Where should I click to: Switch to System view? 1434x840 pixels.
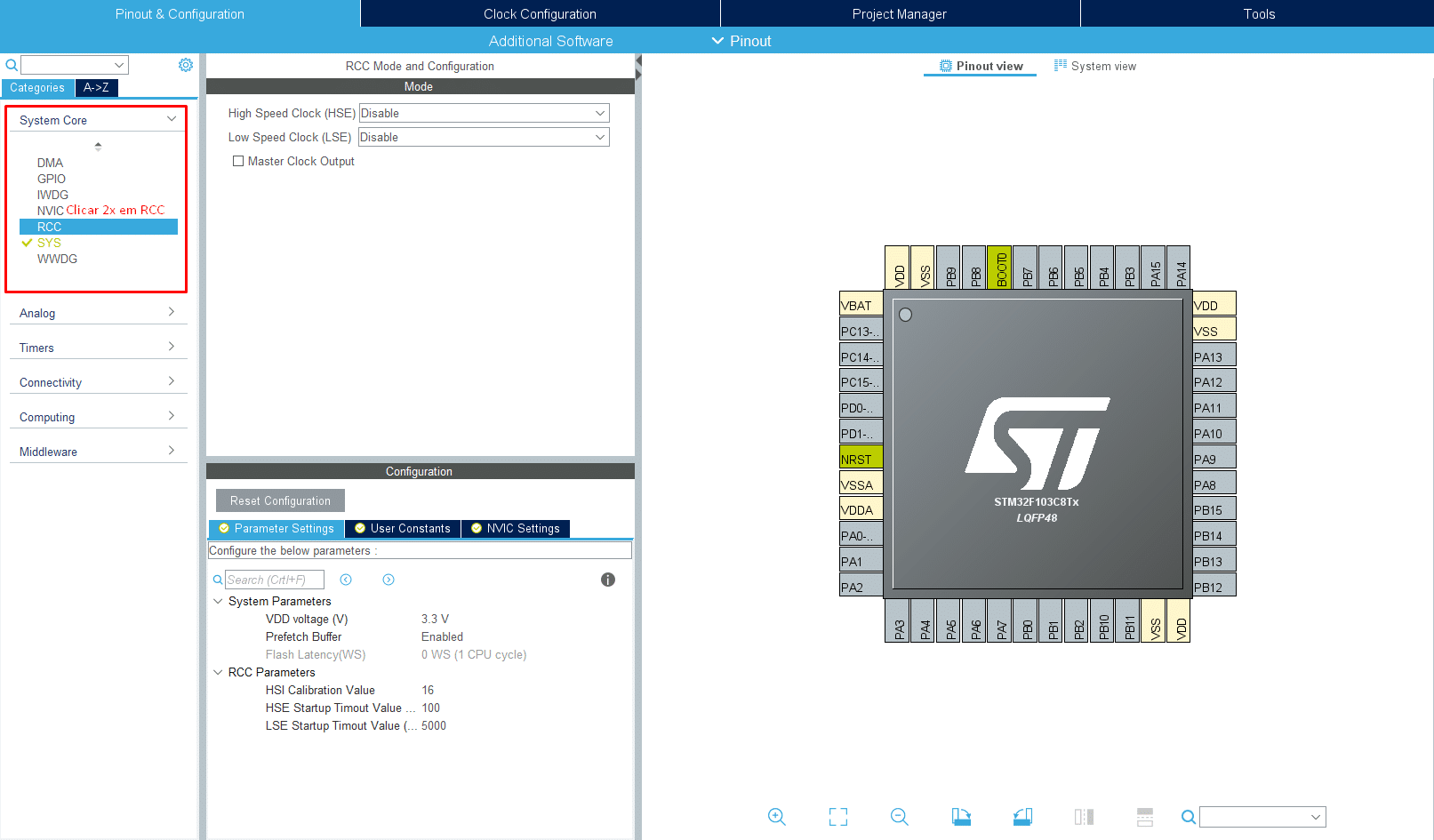point(1095,66)
